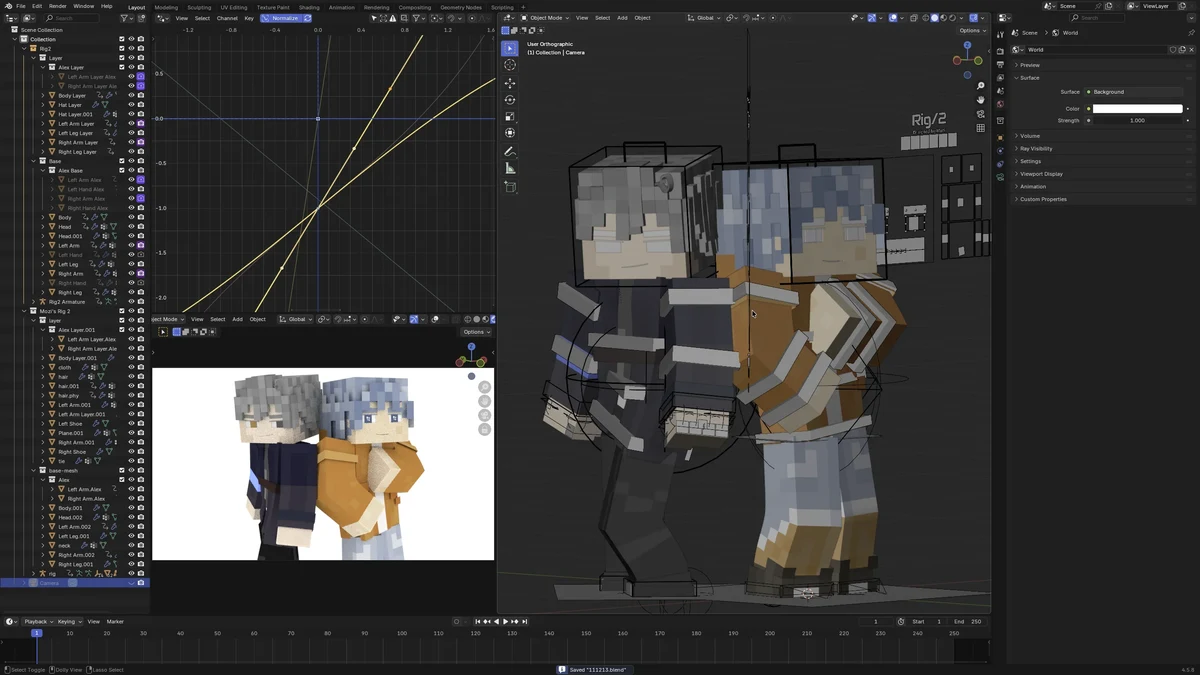This screenshot has width=1200, height=675.
Task: Adjust the Strength 1.000 slider field
Action: tap(1137, 120)
